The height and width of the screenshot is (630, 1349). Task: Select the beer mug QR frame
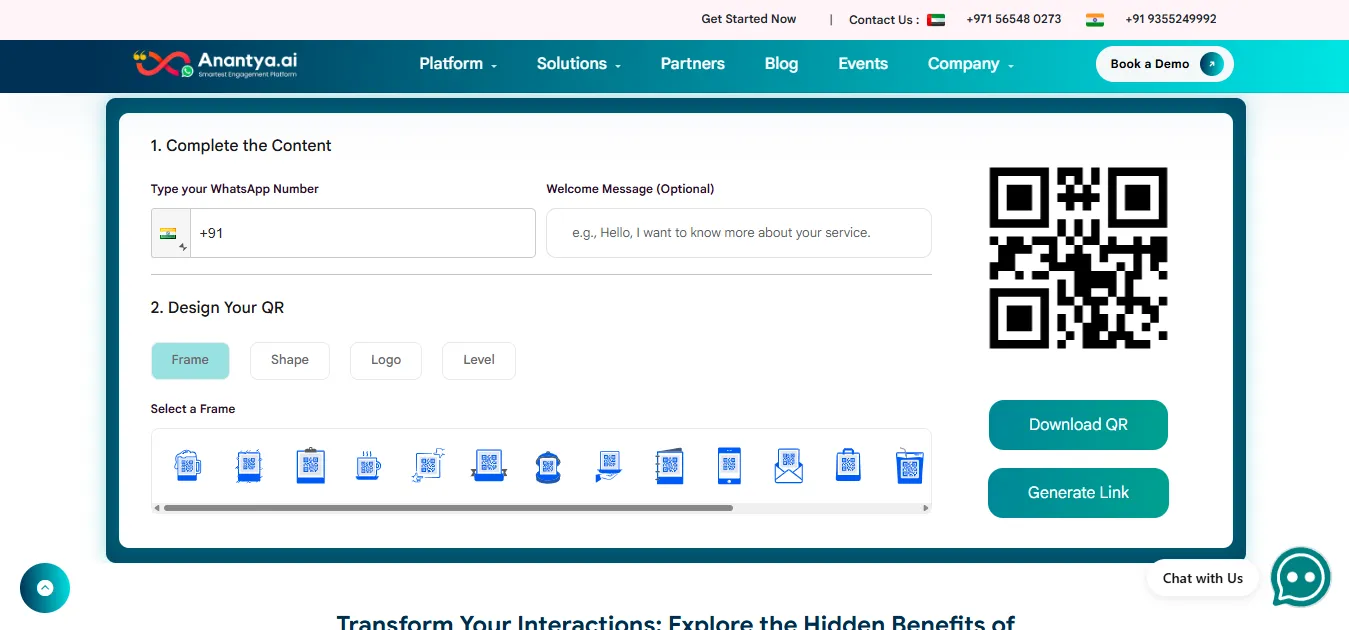pyautogui.click(x=188, y=466)
